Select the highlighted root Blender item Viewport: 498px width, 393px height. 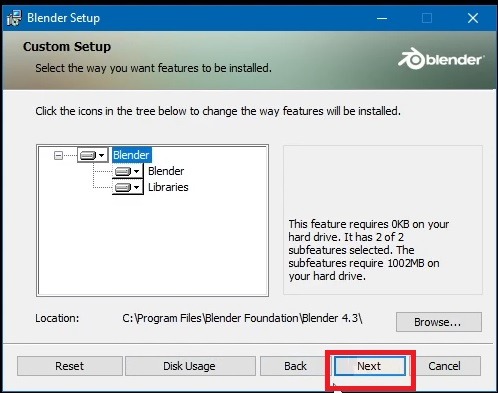(131, 155)
